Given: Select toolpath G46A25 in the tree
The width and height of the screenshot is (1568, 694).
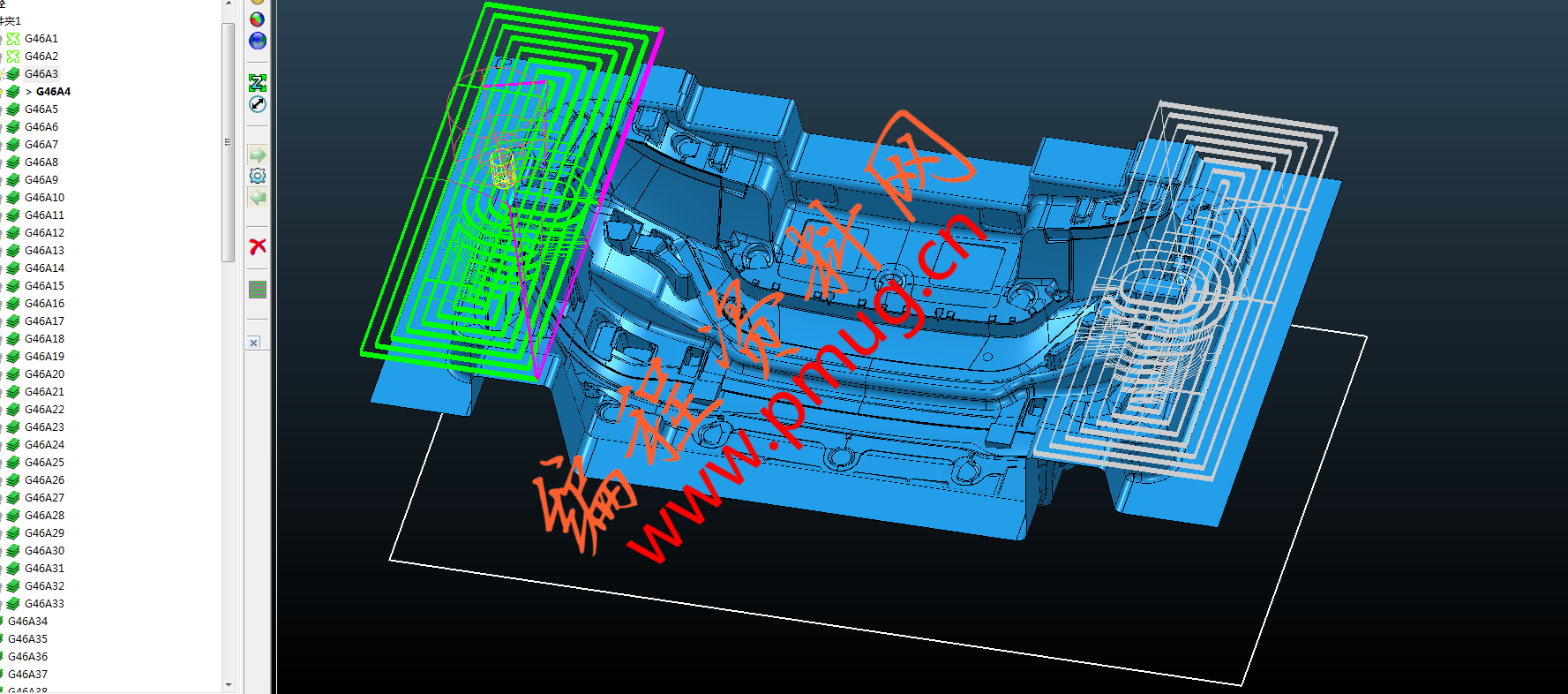Looking at the screenshot, I should point(44,463).
